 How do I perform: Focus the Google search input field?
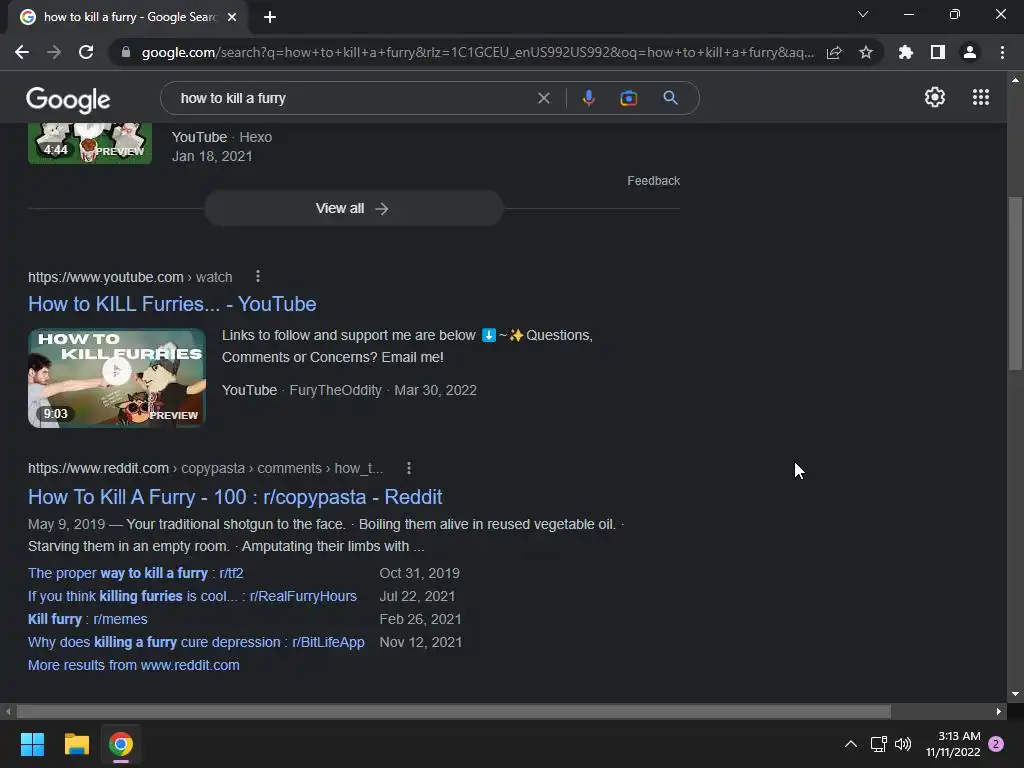[x=353, y=98]
